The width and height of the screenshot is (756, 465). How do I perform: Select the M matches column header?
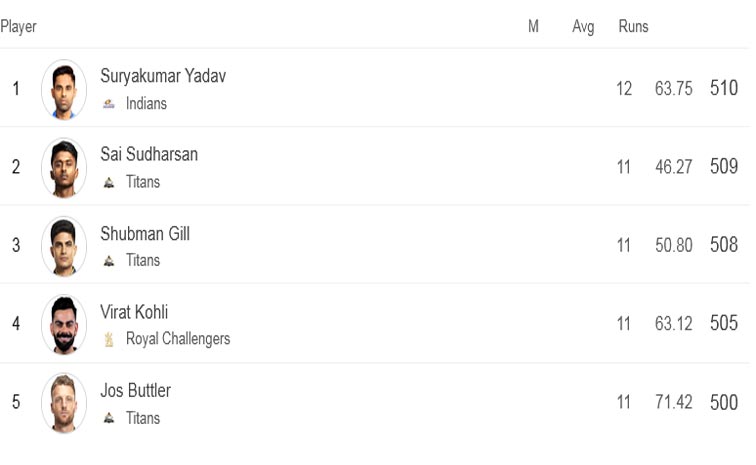[x=533, y=26]
